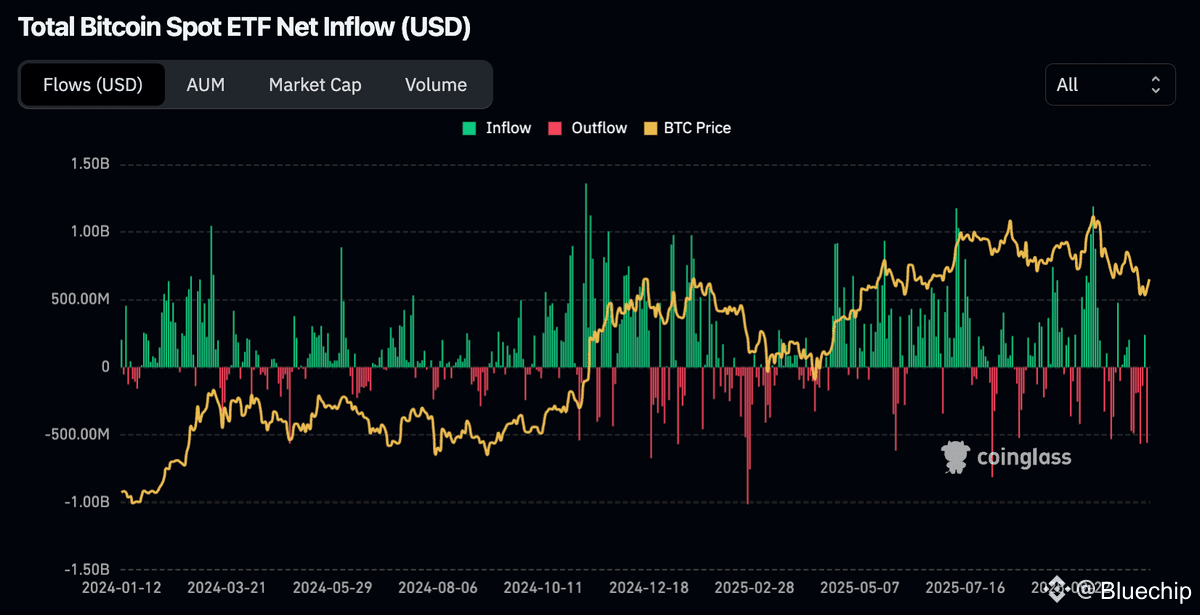Click the green Inflow color swatch

469,128
